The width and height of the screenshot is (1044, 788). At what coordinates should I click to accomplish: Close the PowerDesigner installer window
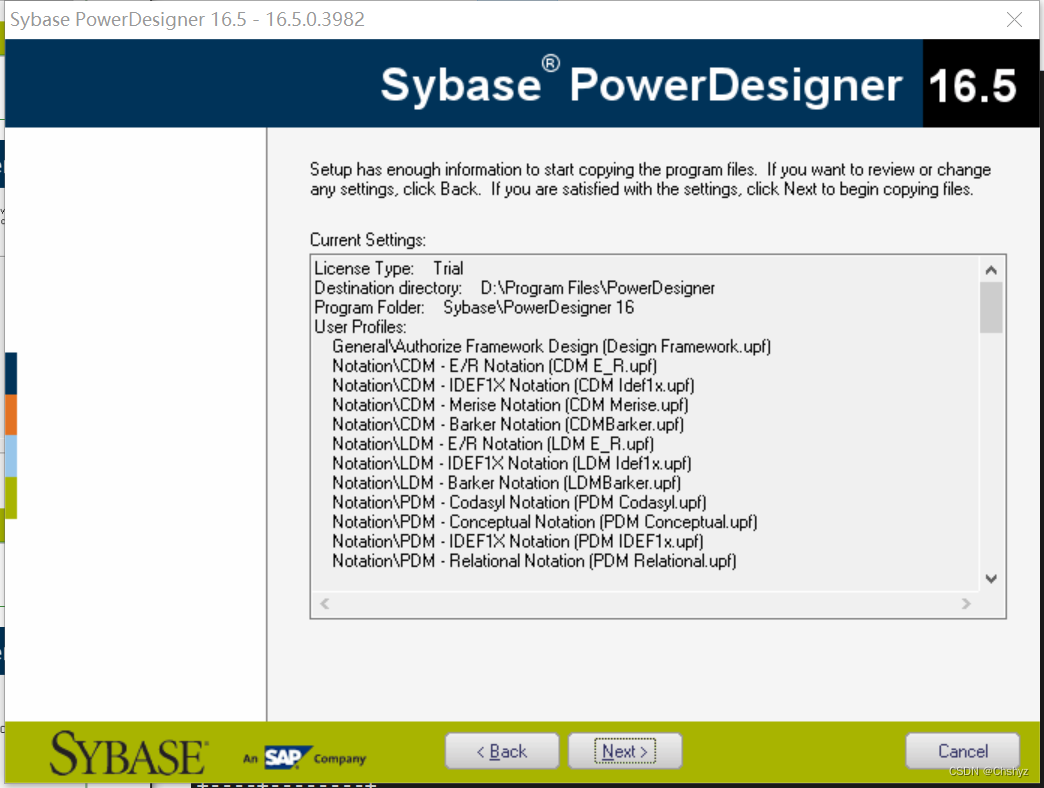click(1014, 20)
